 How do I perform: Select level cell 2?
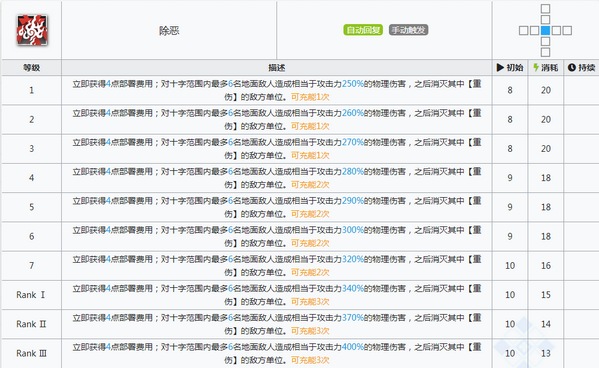click(31, 119)
